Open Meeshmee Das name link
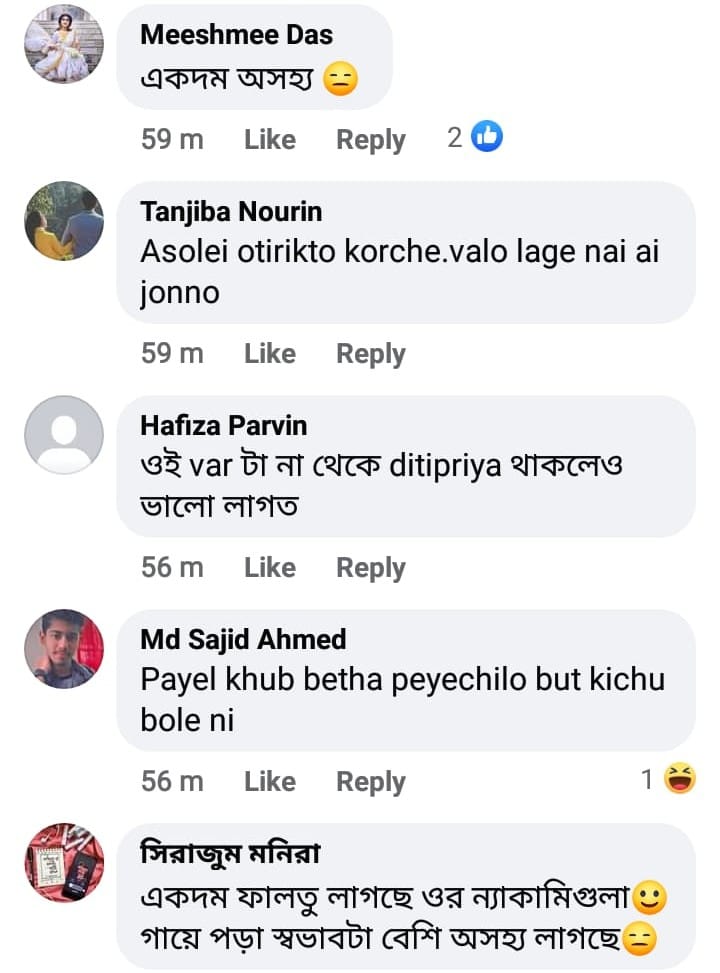The image size is (720, 973). [237, 34]
